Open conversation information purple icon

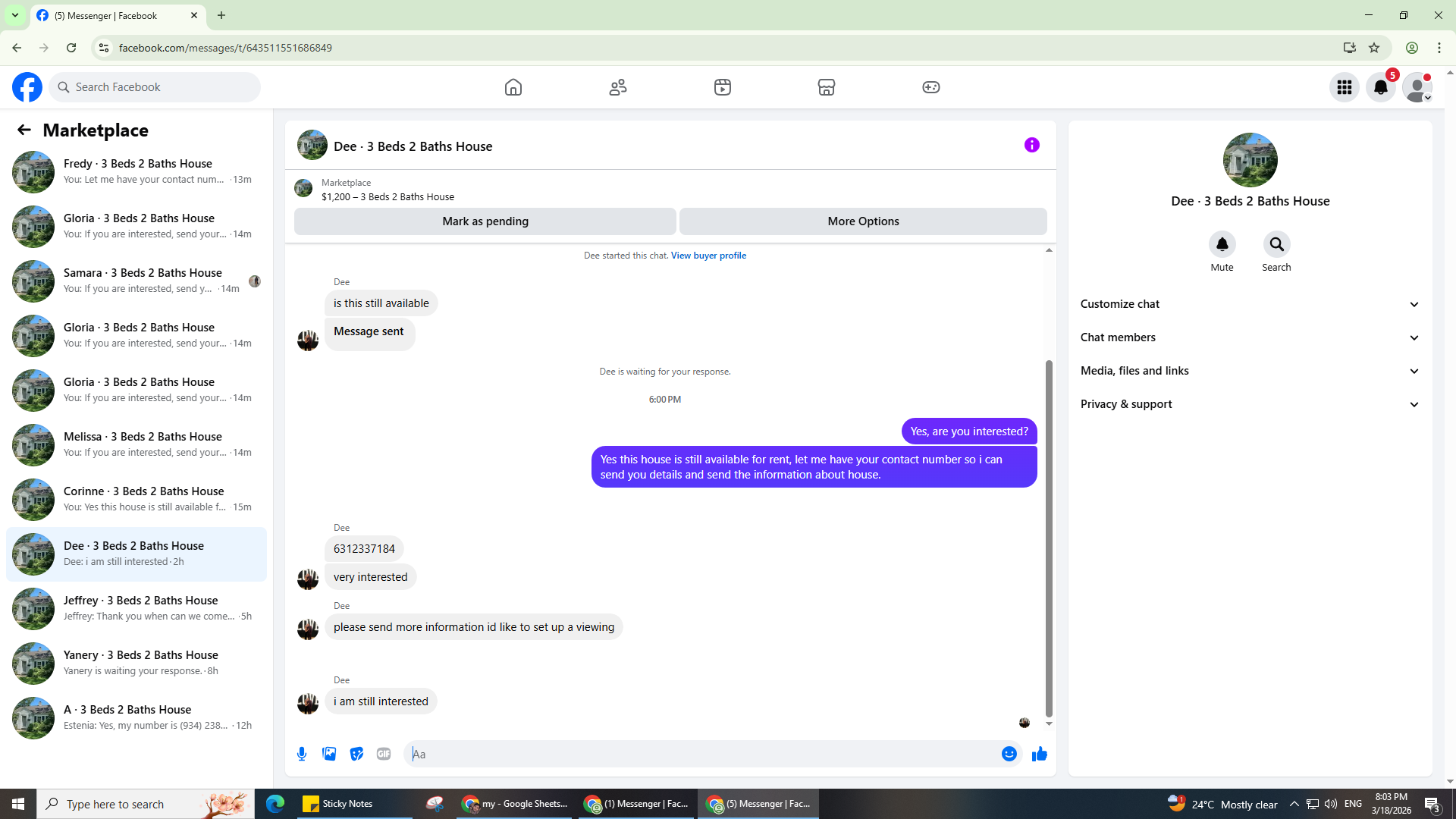(x=1031, y=145)
